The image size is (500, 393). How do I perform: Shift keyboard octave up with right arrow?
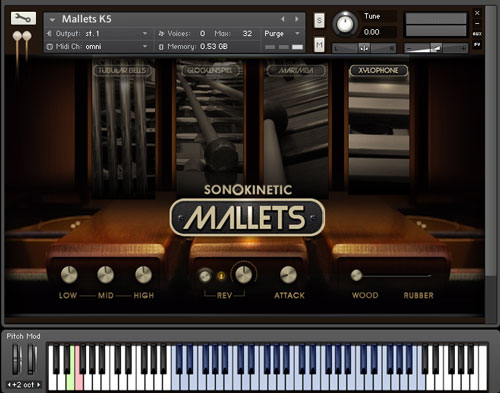39,385
